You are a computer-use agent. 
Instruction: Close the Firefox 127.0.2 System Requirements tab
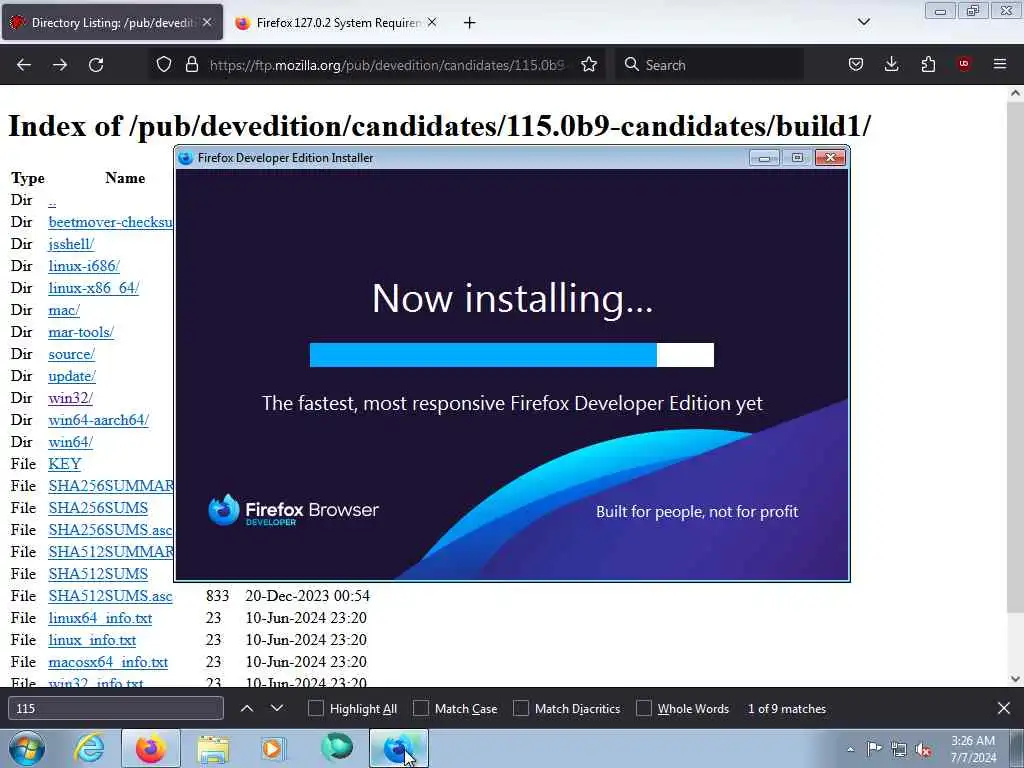click(432, 22)
